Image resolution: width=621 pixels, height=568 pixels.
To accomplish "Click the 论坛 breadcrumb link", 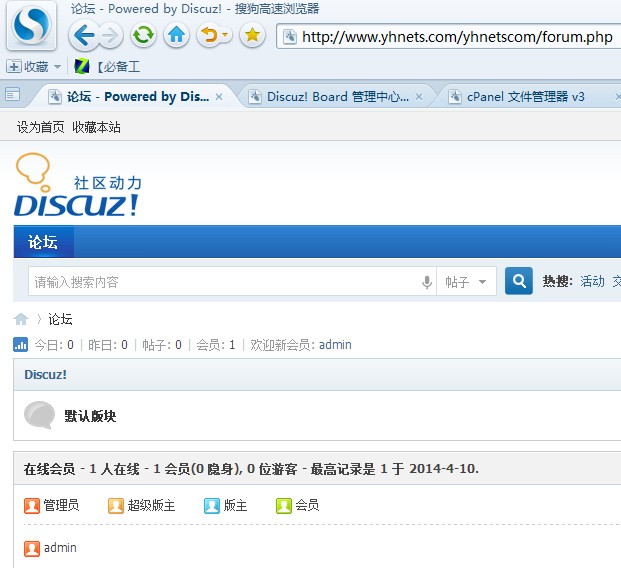I will tap(60, 319).
